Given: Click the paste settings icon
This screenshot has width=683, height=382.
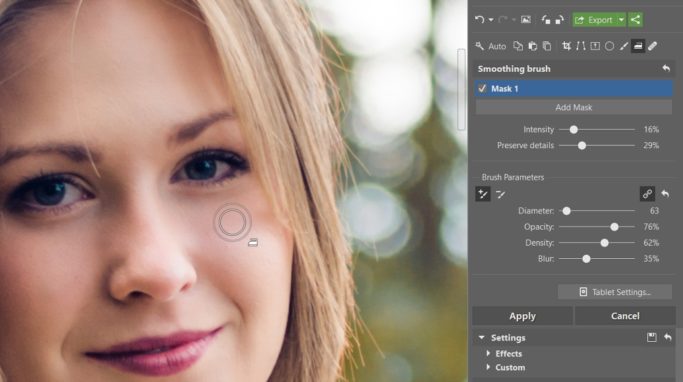Looking at the screenshot, I should pyautogui.click(x=532, y=46).
